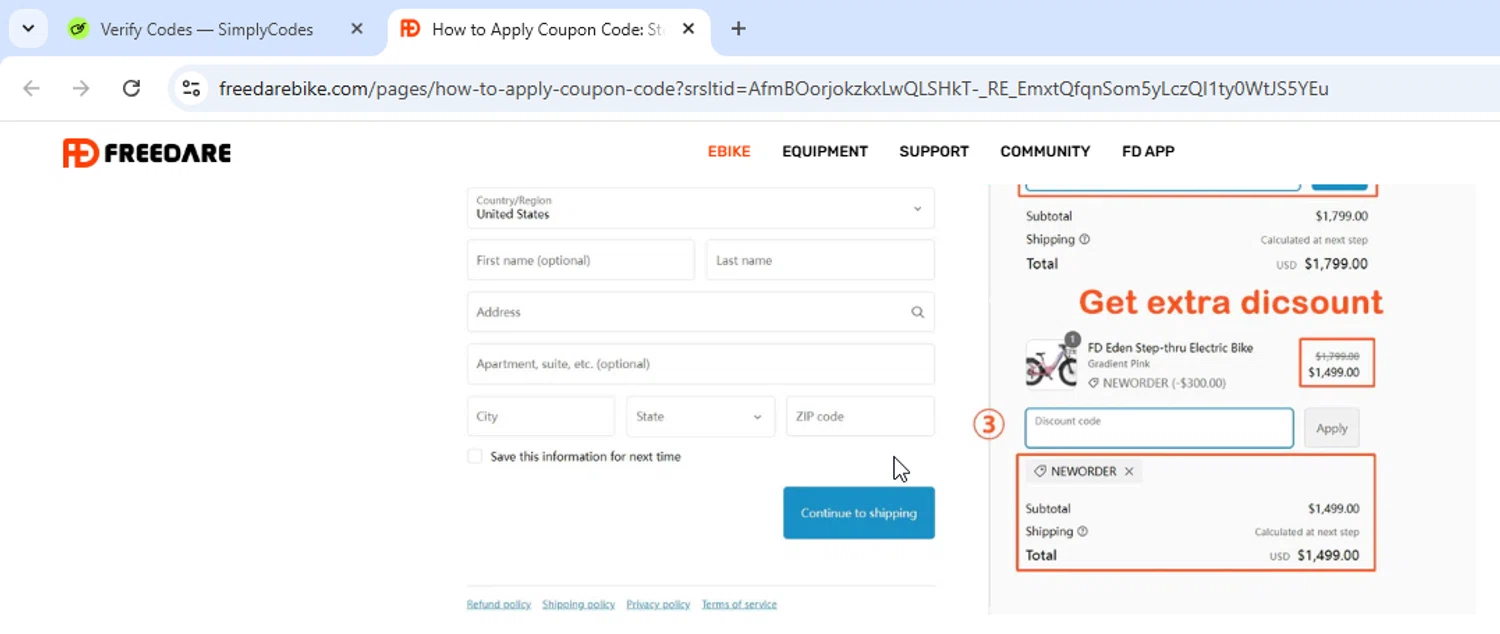
Task: Open the EBIKE menu
Action: coord(729,151)
